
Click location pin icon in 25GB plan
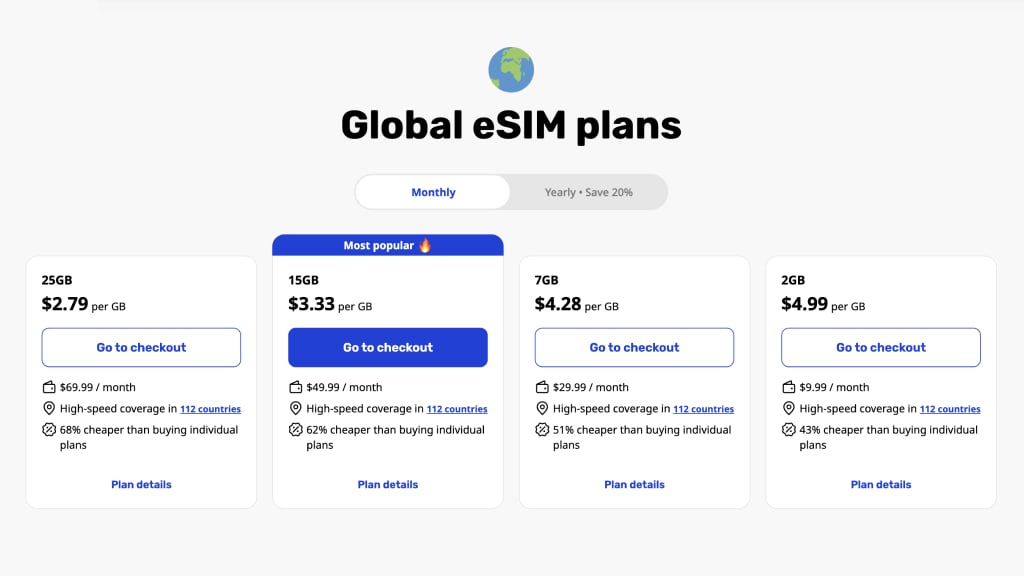coord(49,409)
